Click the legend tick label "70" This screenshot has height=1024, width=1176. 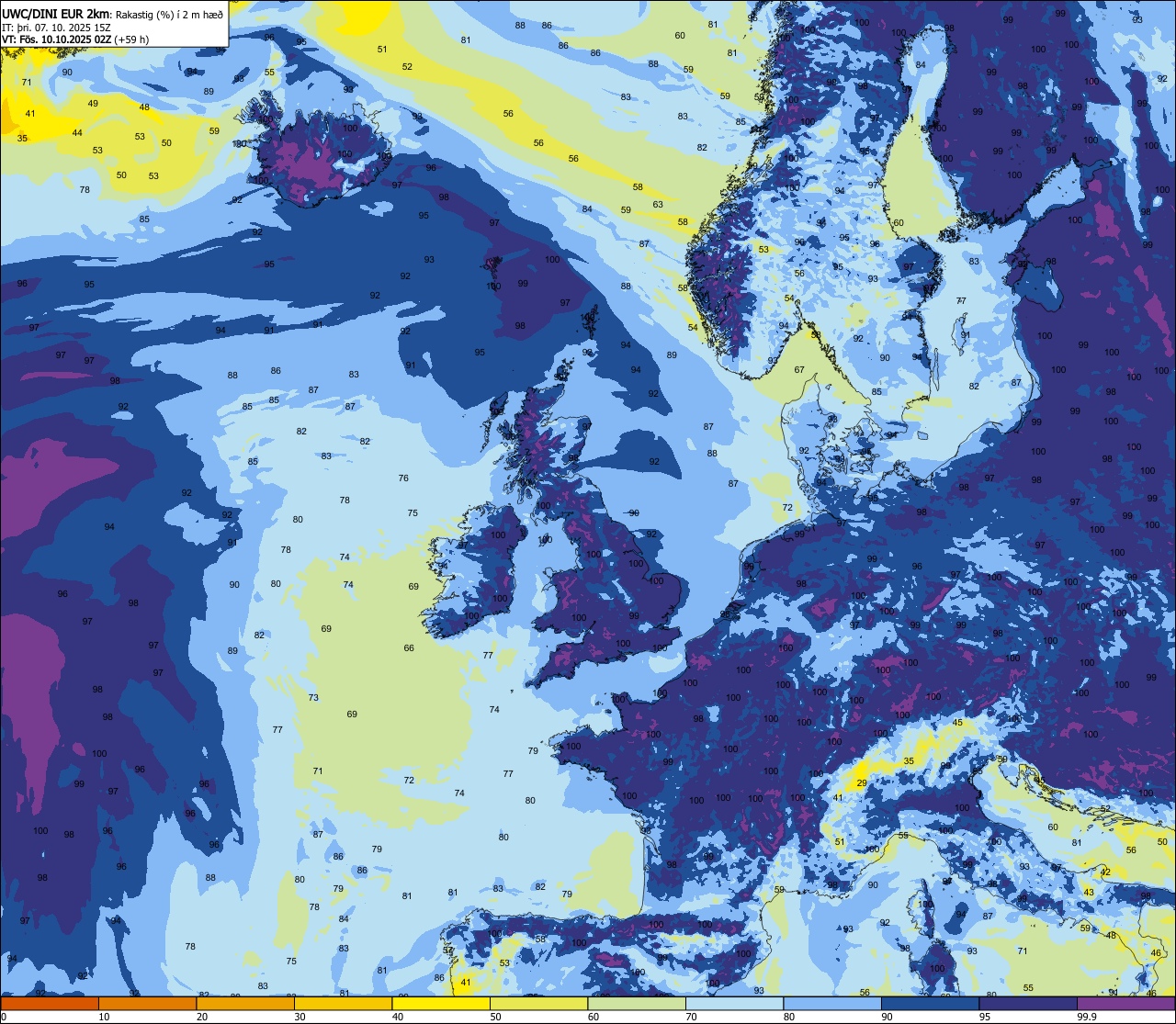pos(692,1017)
